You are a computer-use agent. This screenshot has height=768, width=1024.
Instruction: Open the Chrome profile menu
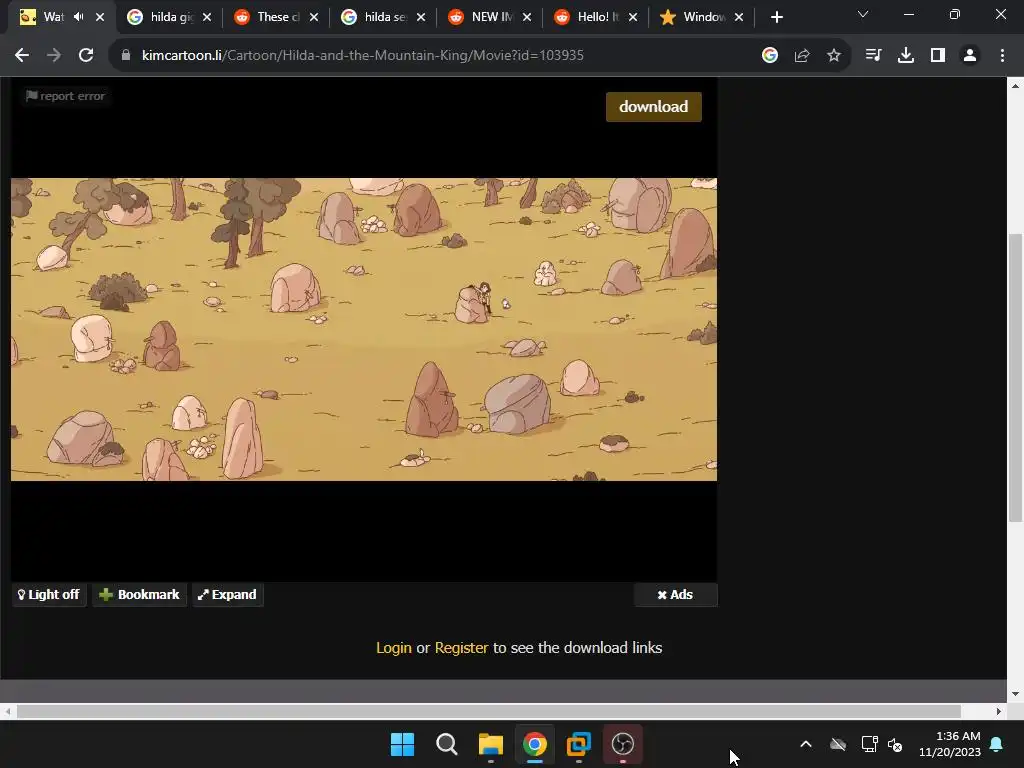pos(970,56)
